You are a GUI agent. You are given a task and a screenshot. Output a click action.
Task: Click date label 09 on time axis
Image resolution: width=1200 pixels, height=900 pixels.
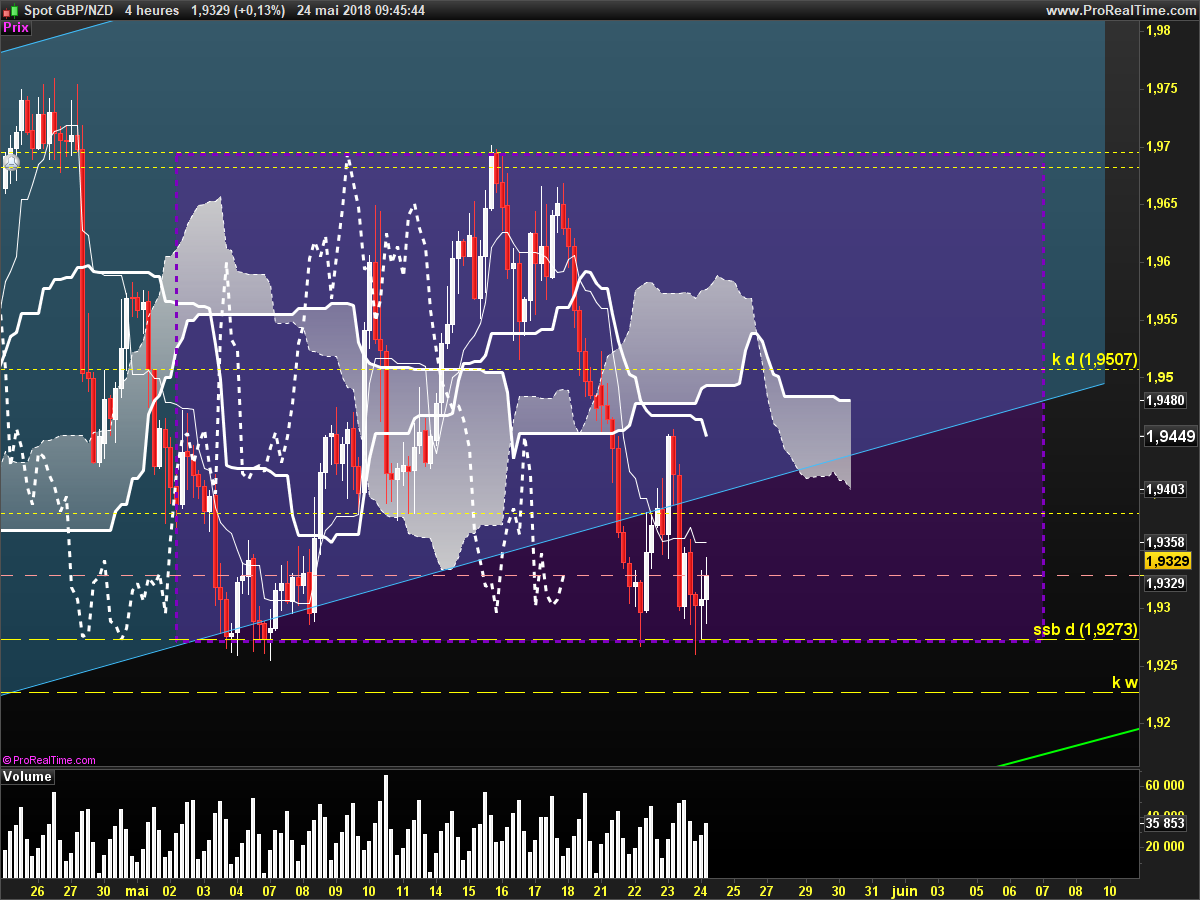[335, 889]
